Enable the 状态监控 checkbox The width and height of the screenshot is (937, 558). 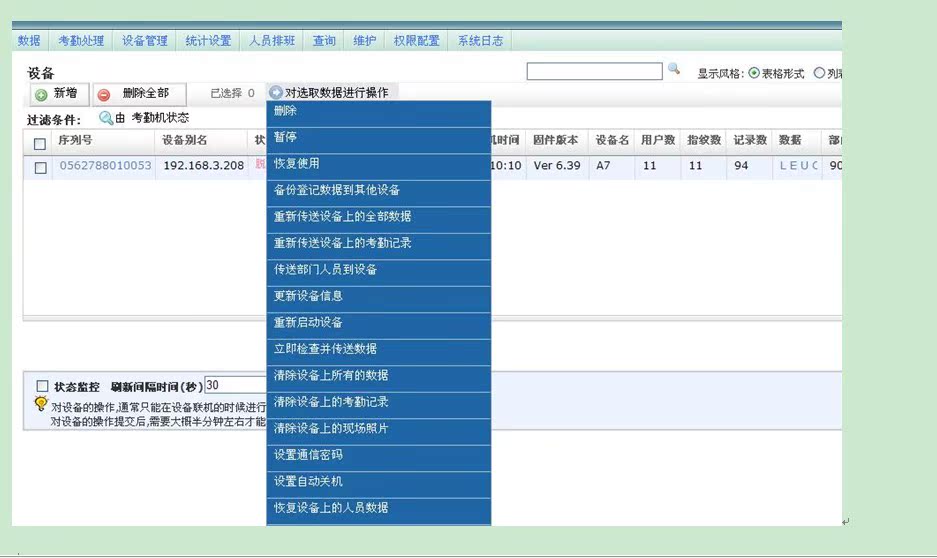pos(42,386)
